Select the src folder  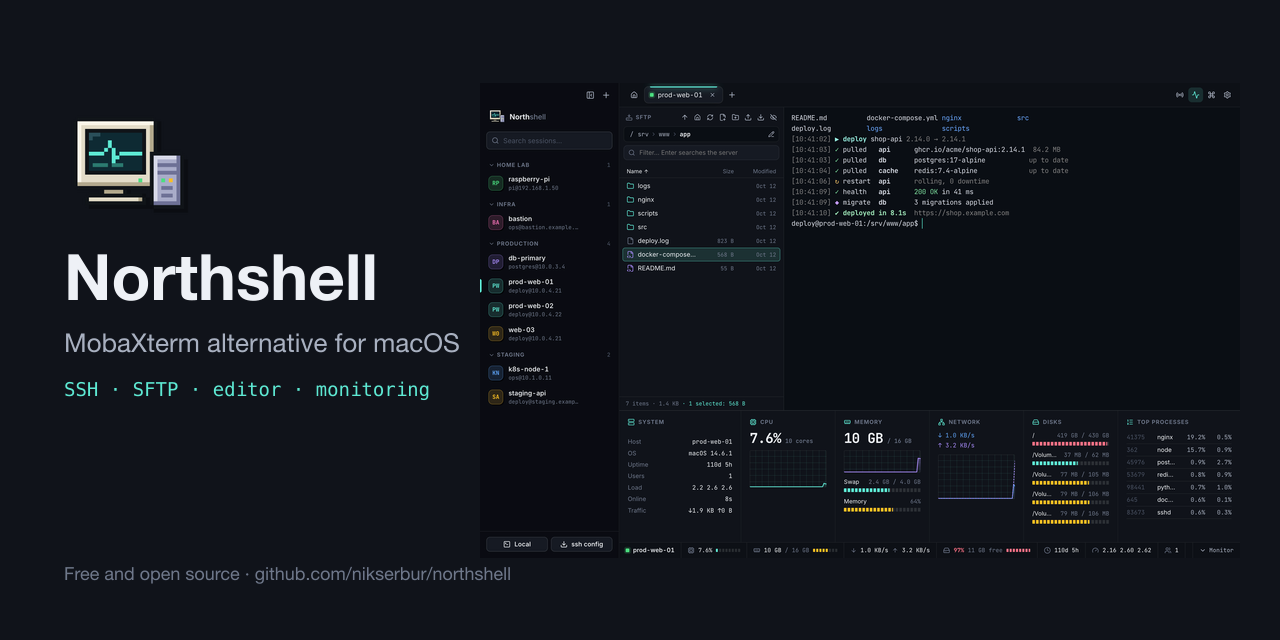(x=701, y=227)
